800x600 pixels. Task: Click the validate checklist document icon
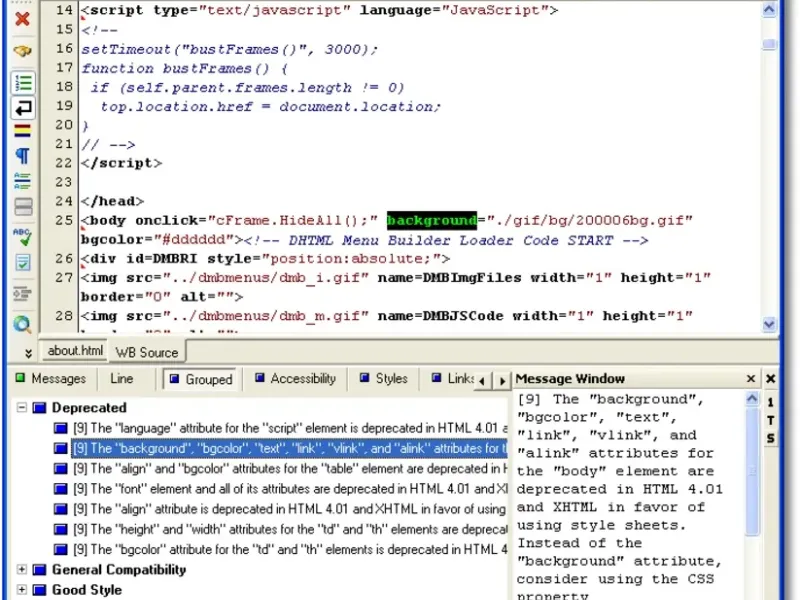[22, 262]
